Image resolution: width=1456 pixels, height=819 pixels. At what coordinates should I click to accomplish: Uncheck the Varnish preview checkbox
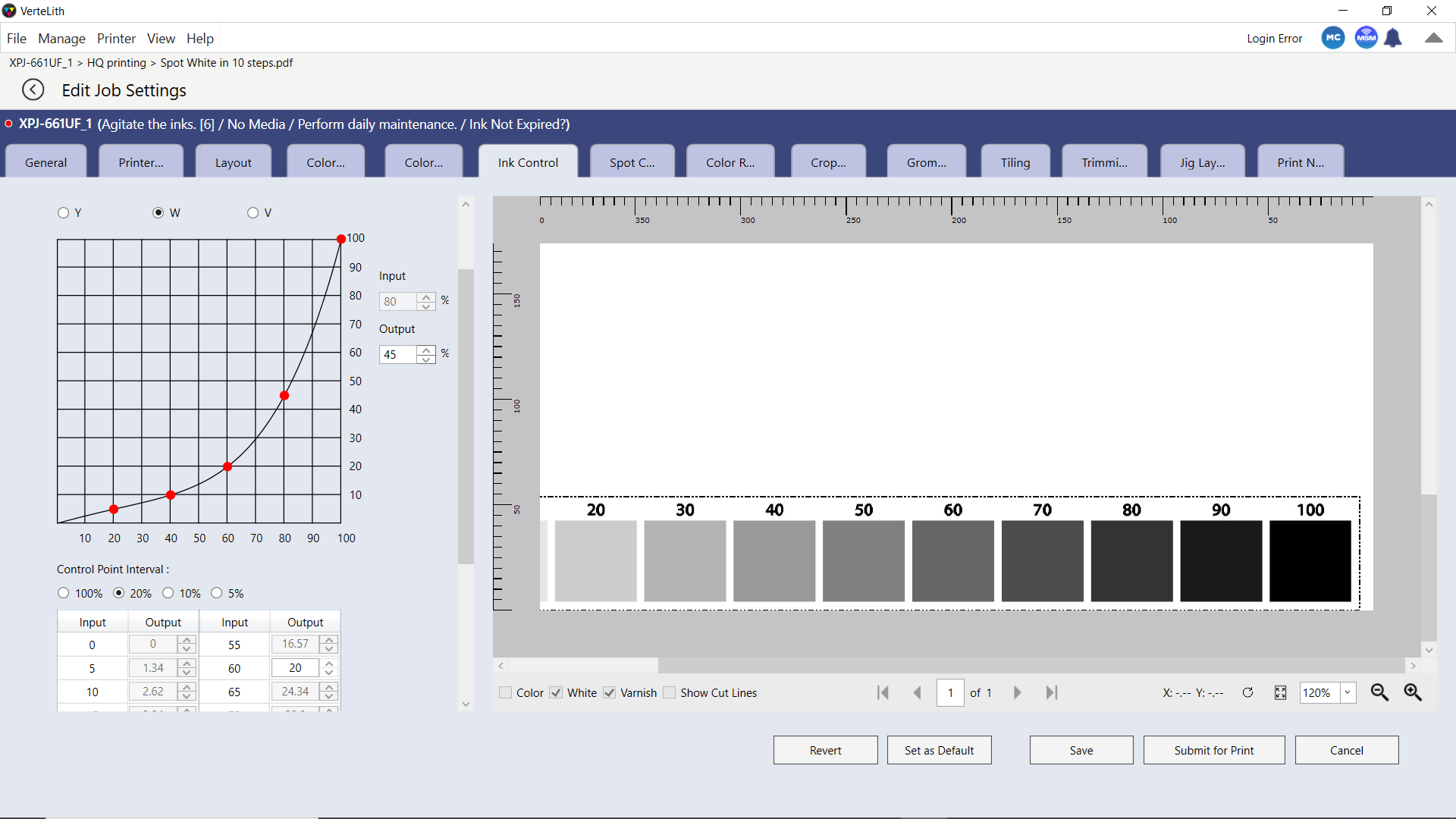[610, 692]
